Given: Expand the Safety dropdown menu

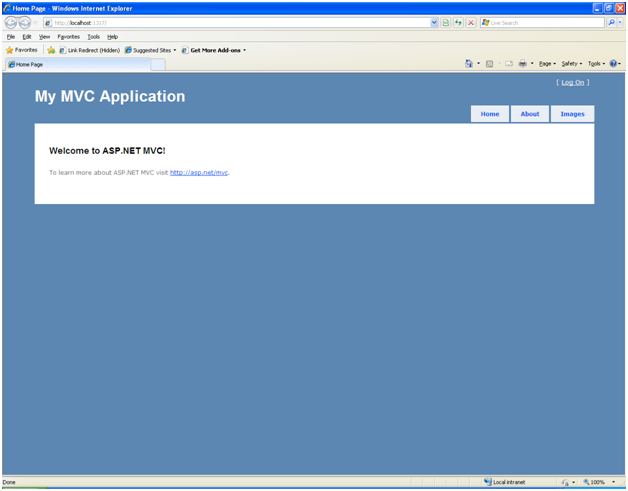Looking at the screenshot, I should (571, 64).
